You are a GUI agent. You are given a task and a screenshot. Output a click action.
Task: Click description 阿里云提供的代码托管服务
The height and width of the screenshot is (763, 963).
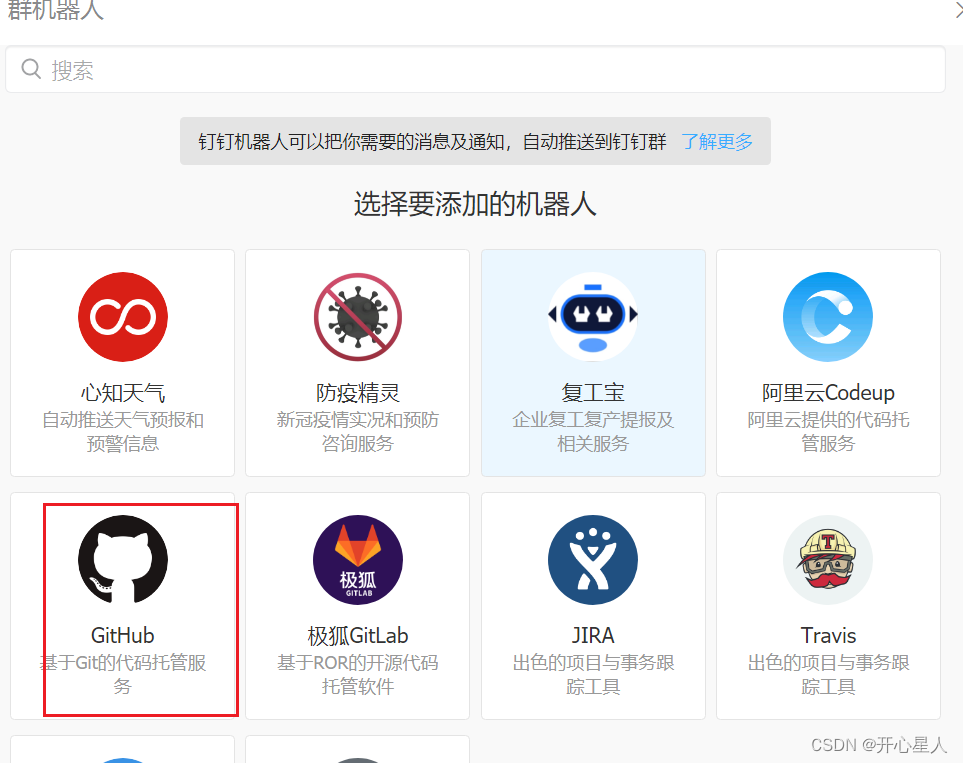coord(828,431)
